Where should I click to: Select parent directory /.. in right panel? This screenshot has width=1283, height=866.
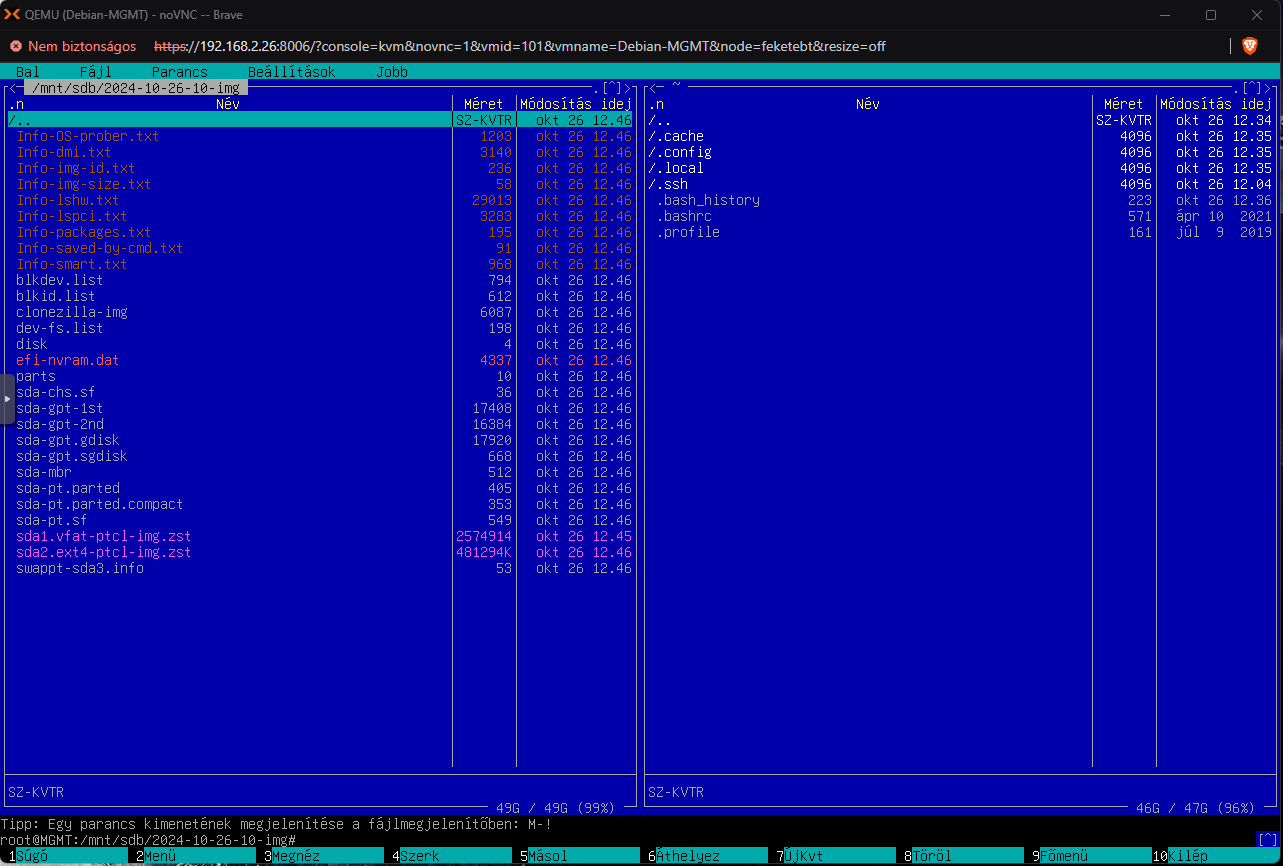960,120
